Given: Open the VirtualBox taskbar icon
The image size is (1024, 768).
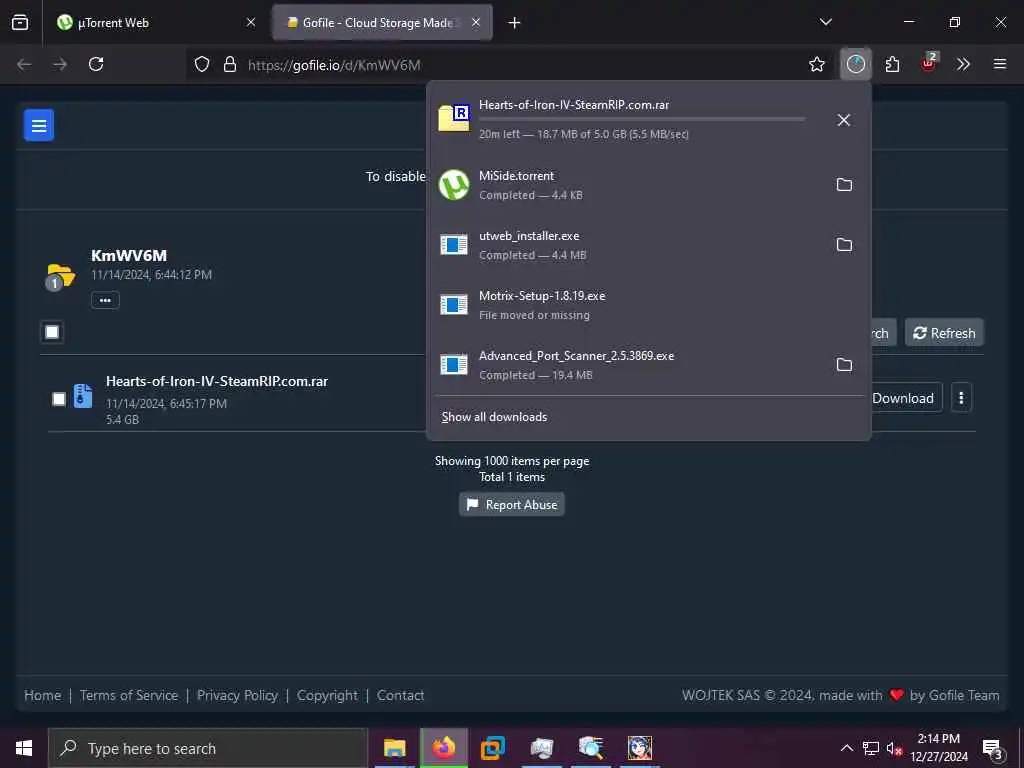Looking at the screenshot, I should click(493, 748).
